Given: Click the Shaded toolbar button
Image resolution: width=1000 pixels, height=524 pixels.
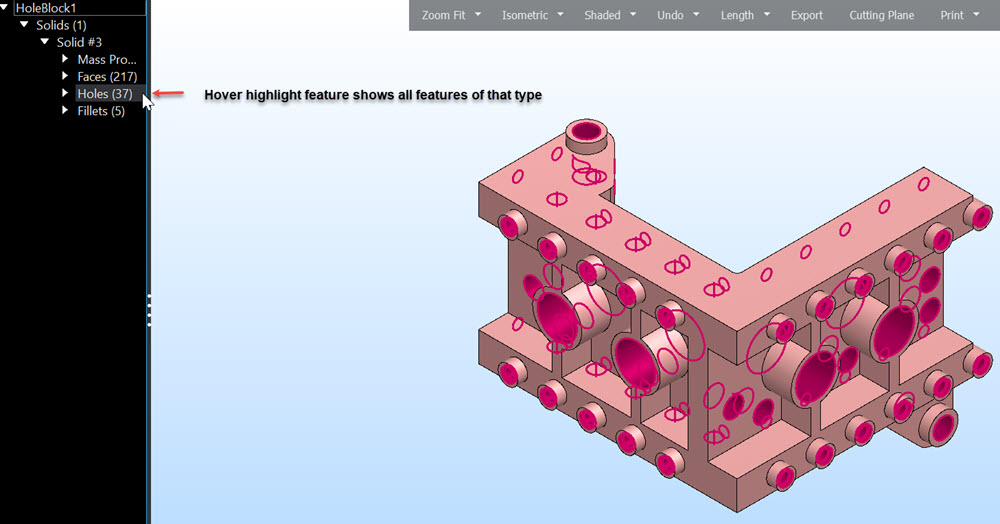Looking at the screenshot, I should click(x=602, y=15).
